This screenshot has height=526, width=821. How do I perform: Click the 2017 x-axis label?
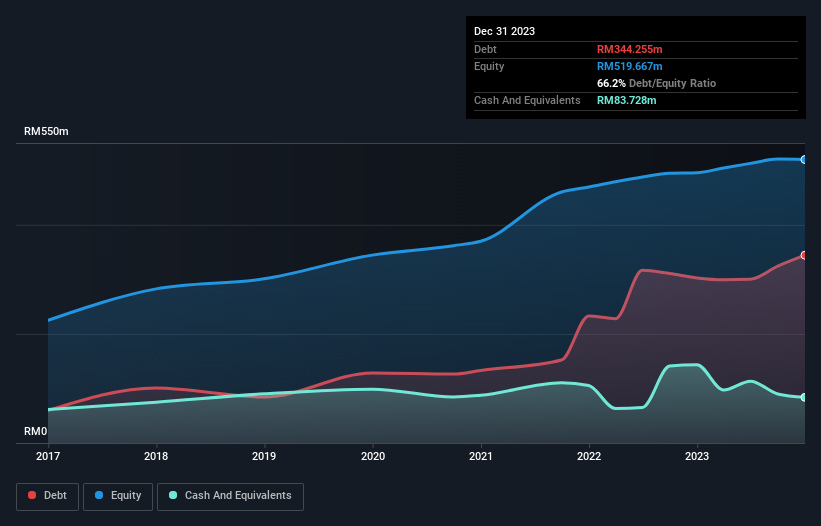48,456
